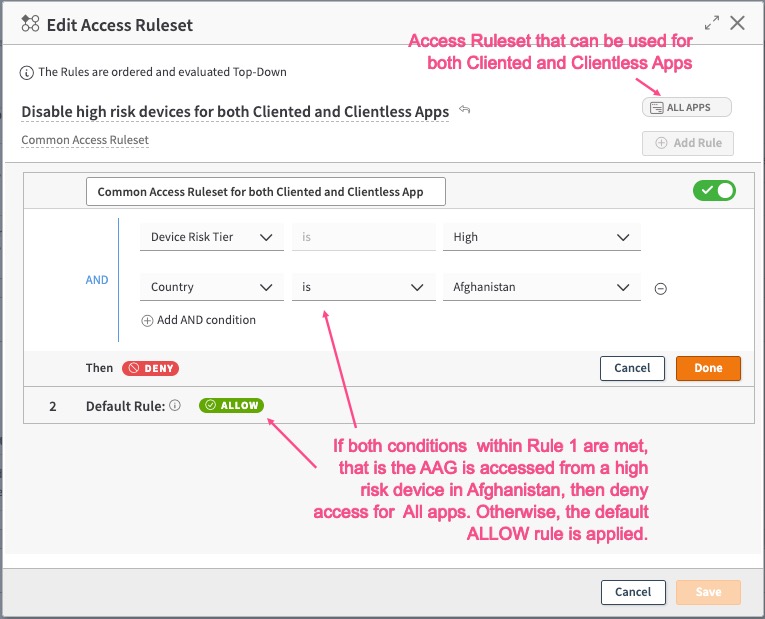This screenshot has height=619, width=765.
Task: Click the ruleset icon beside Edit Access Ruleset
Action: (x=31, y=24)
